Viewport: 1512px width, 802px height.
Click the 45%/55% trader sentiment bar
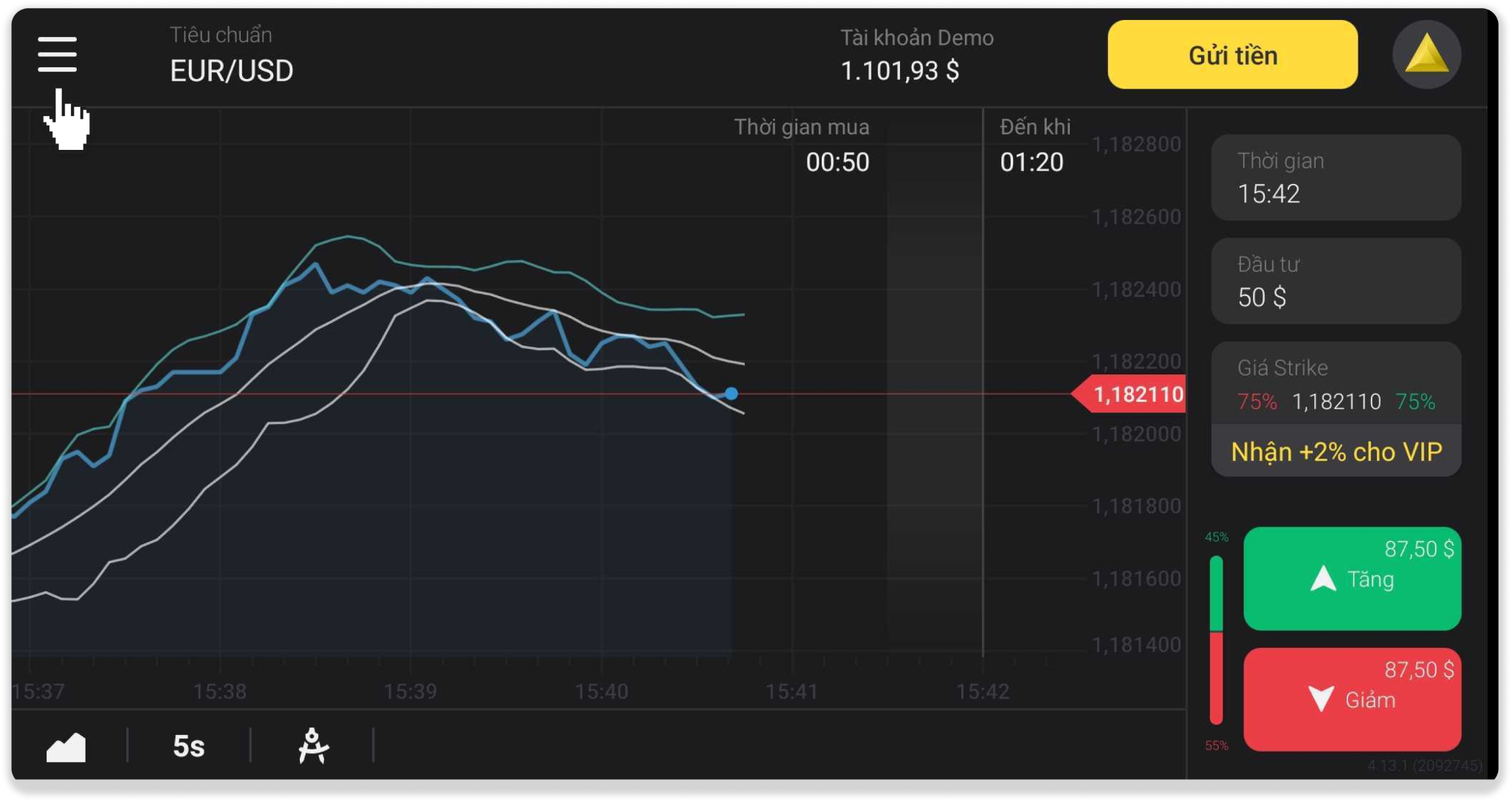click(x=1216, y=640)
